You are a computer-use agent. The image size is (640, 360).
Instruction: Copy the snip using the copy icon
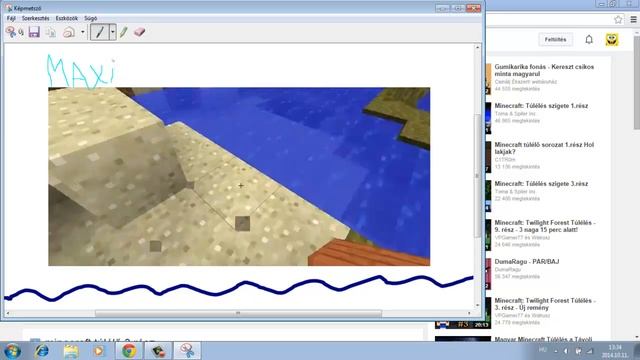click(51, 32)
